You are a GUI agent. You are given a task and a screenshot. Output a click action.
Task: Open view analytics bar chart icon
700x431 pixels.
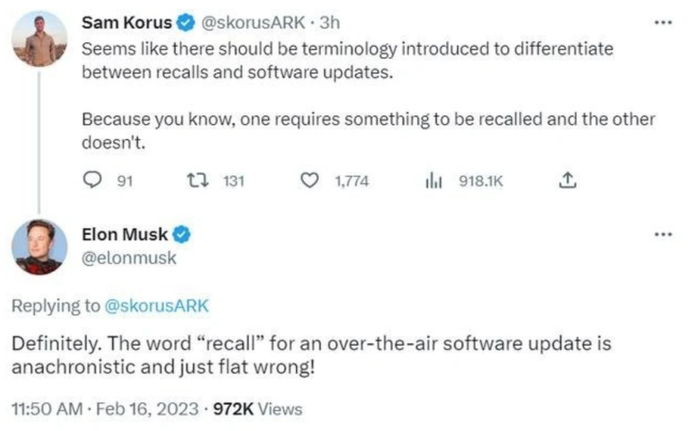click(433, 183)
